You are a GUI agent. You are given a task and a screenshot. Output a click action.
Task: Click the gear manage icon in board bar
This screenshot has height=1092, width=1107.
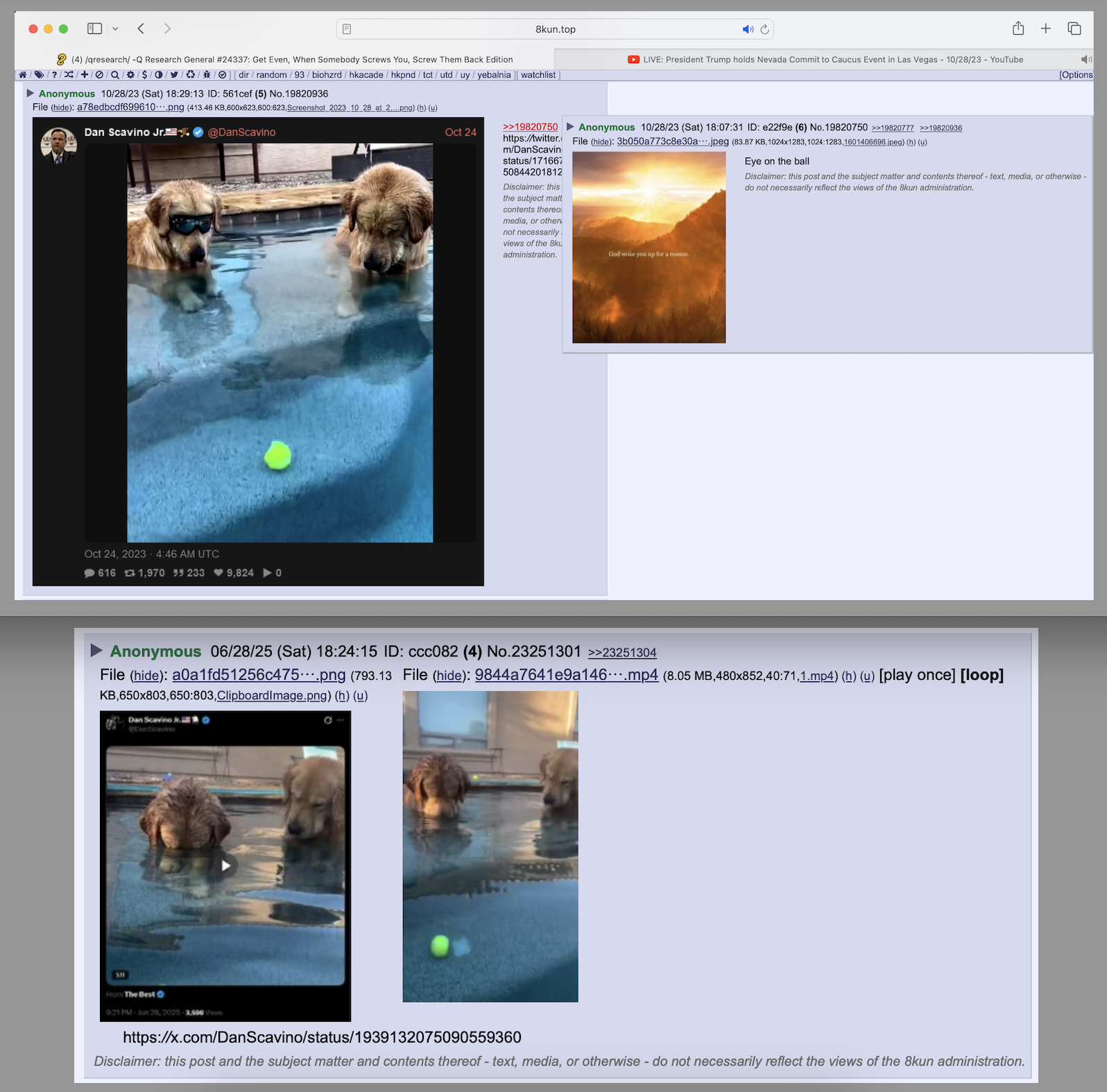pyautogui.click(x=130, y=75)
